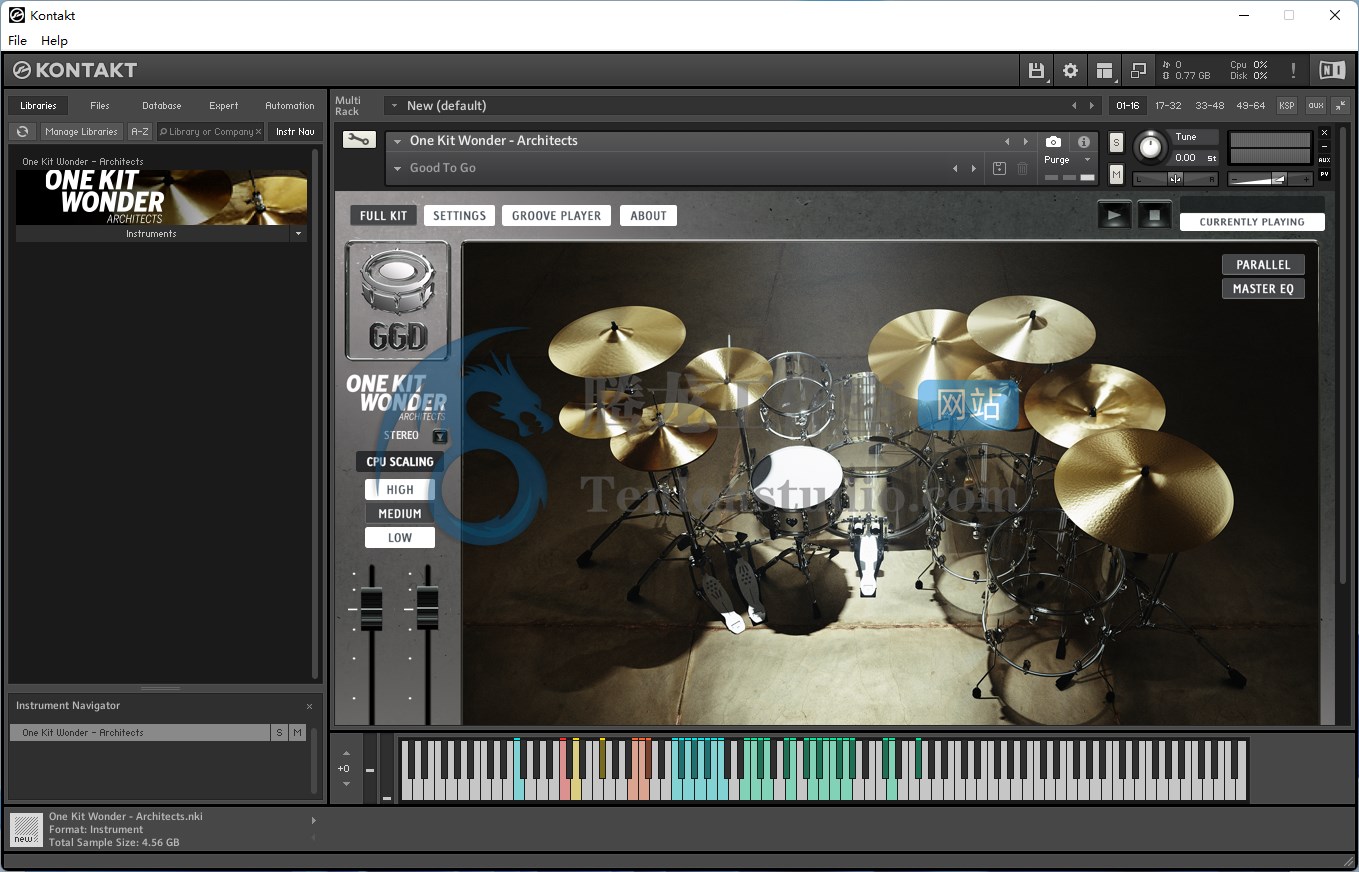
Task: Play the groove with play button
Action: 1115,214
